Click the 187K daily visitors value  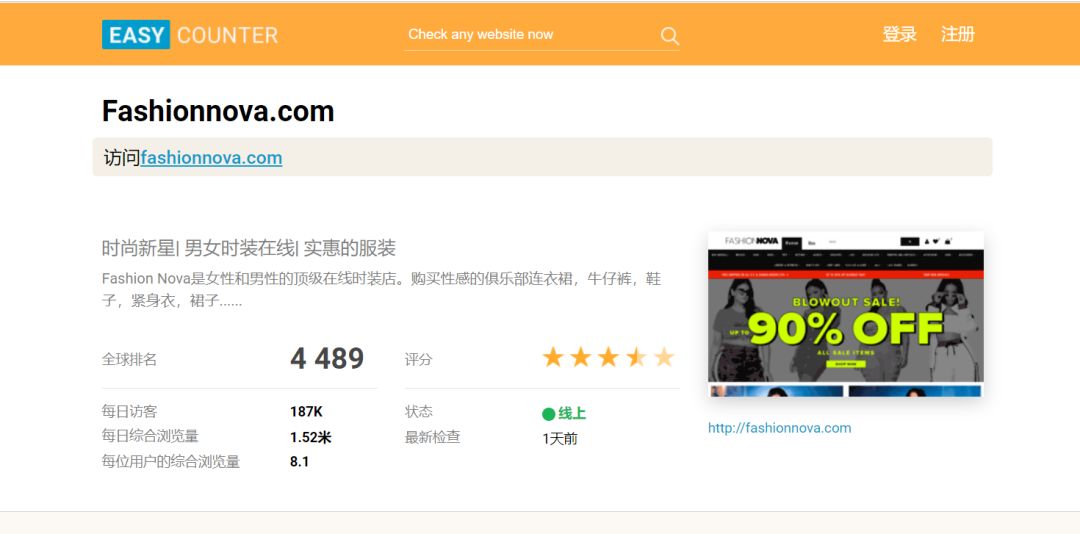(x=307, y=412)
